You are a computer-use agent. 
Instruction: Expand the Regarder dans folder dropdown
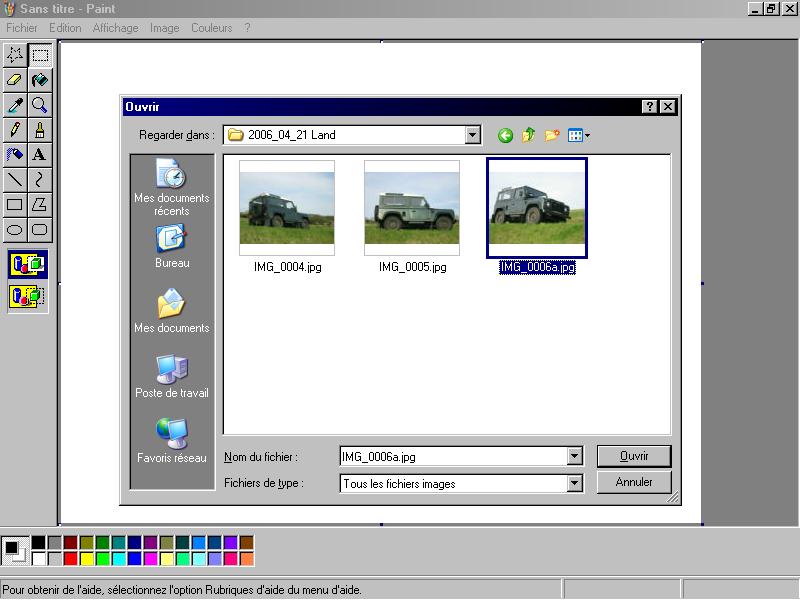[473, 135]
